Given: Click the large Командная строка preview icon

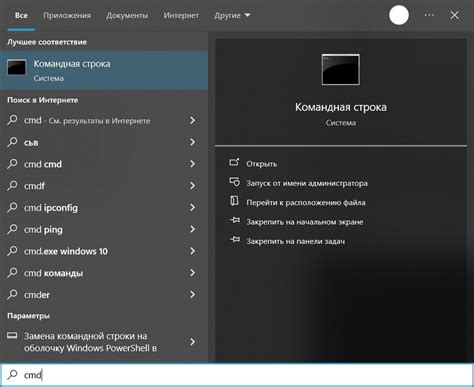Looking at the screenshot, I should coord(341,70).
